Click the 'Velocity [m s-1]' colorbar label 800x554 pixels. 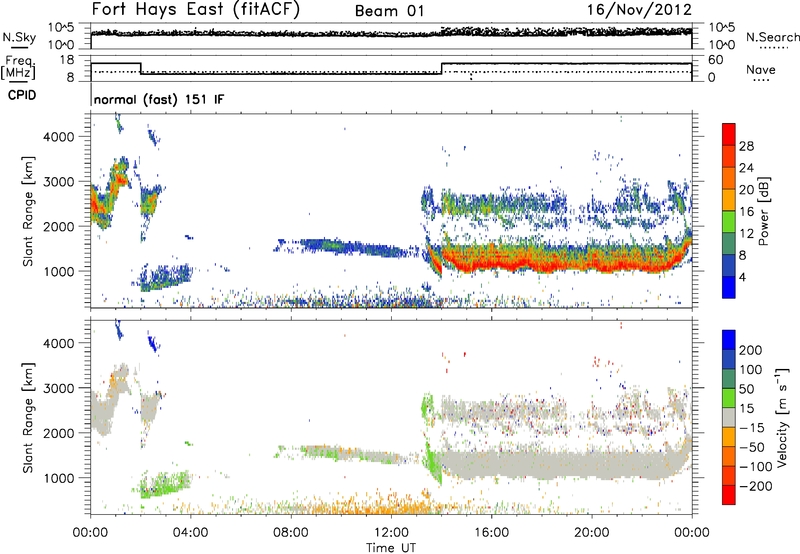(781, 417)
